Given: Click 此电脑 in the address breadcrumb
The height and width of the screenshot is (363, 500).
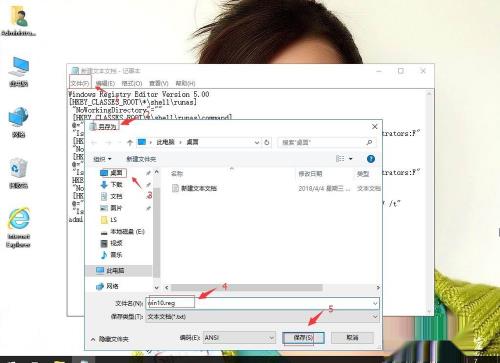Looking at the screenshot, I should 165,142.
